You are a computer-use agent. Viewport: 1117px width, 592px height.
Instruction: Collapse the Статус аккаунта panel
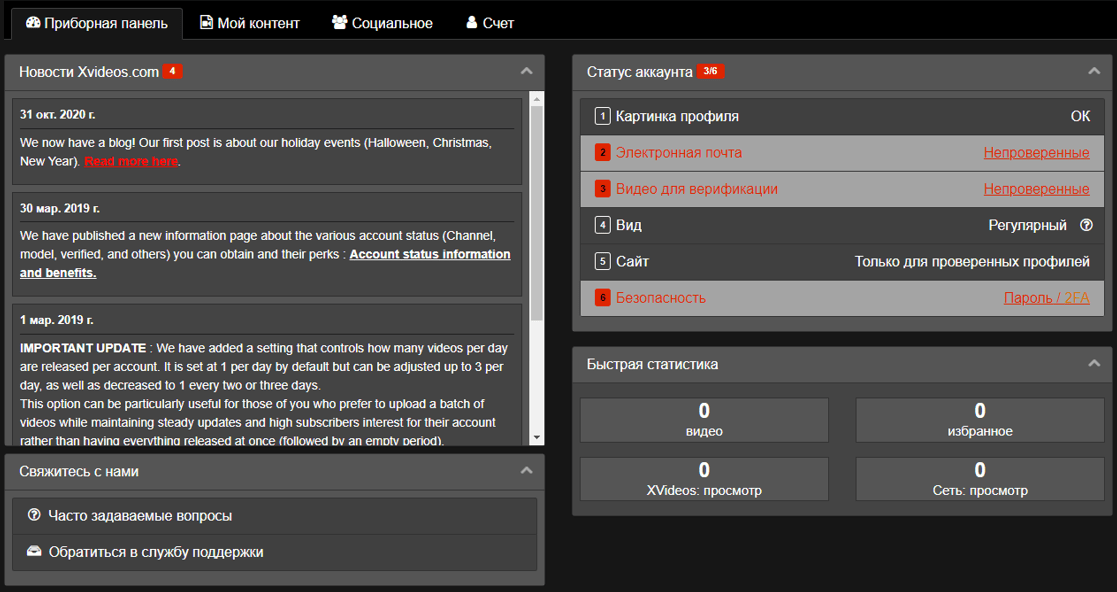click(1094, 71)
